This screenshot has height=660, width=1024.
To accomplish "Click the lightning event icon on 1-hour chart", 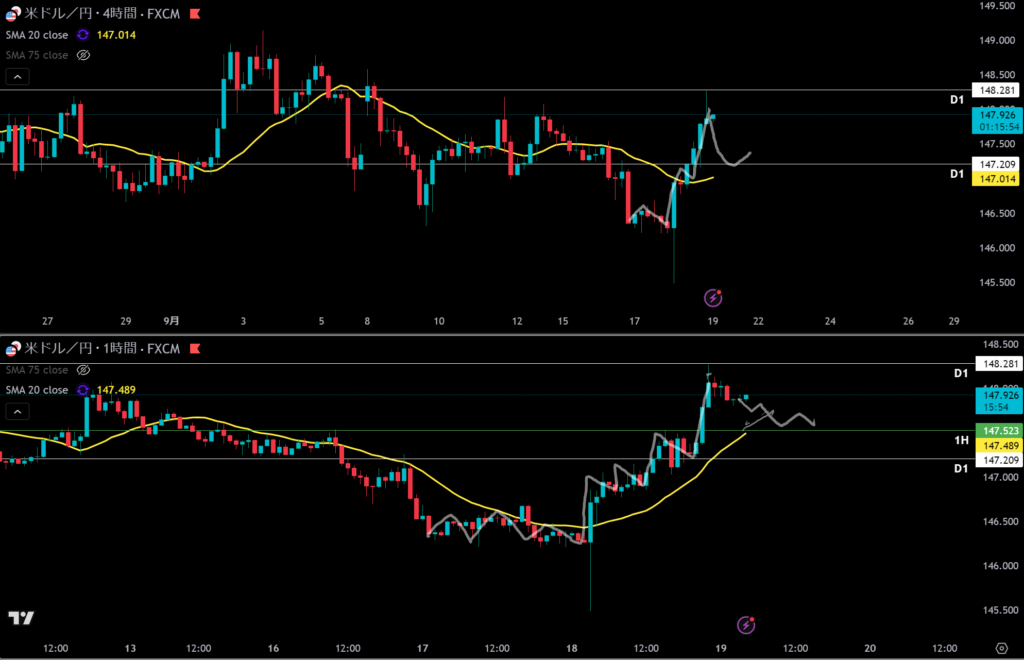I will coord(746,625).
